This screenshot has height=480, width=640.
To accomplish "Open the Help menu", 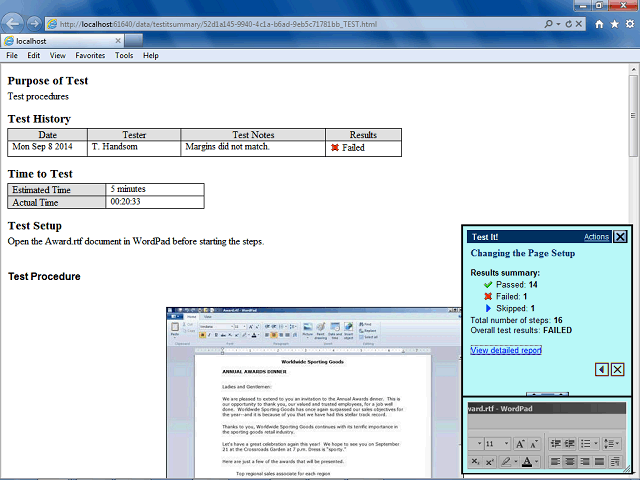I will 151,56.
